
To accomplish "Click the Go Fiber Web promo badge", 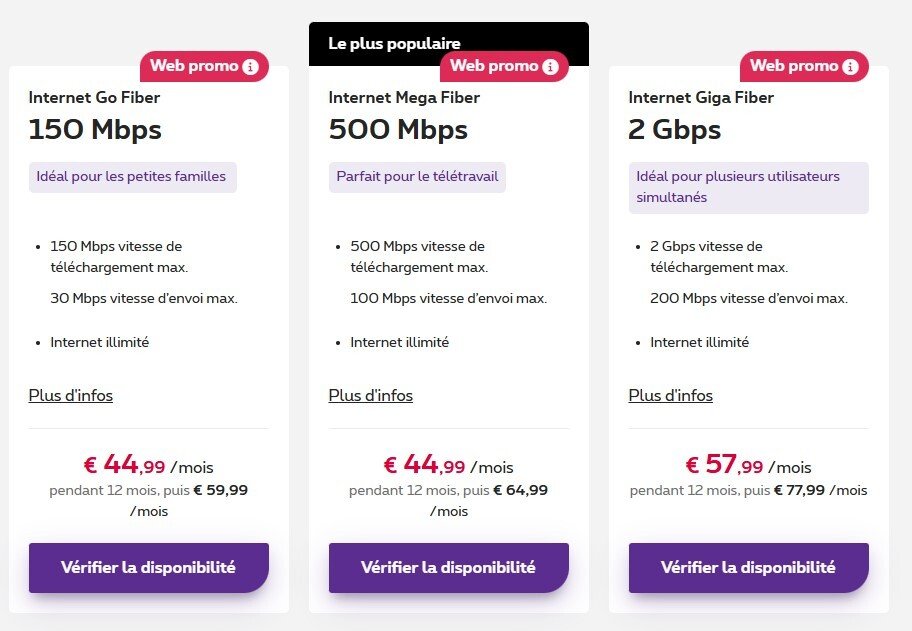I will pos(194,66).
